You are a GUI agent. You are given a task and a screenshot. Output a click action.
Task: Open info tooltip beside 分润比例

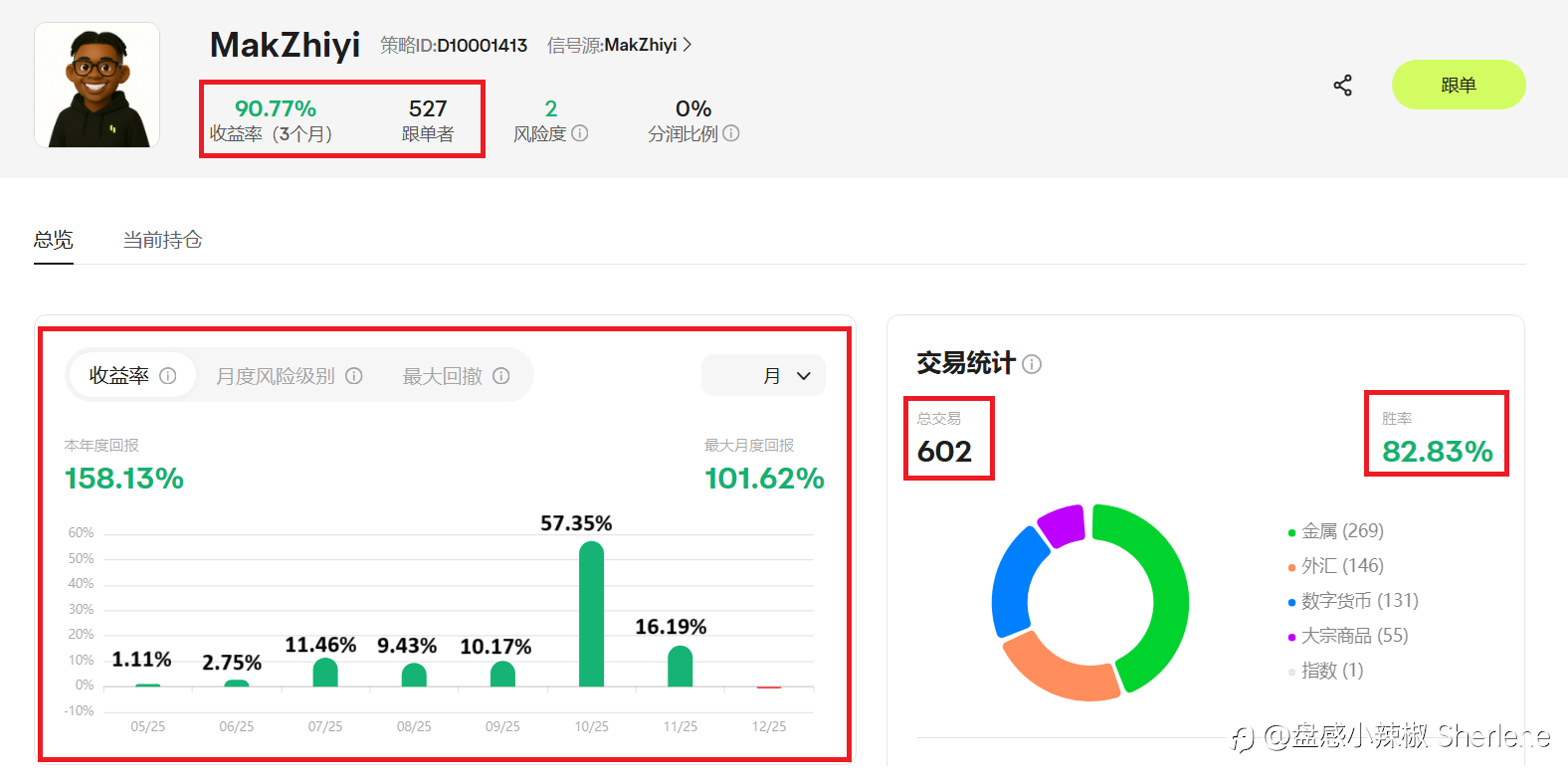click(x=731, y=133)
